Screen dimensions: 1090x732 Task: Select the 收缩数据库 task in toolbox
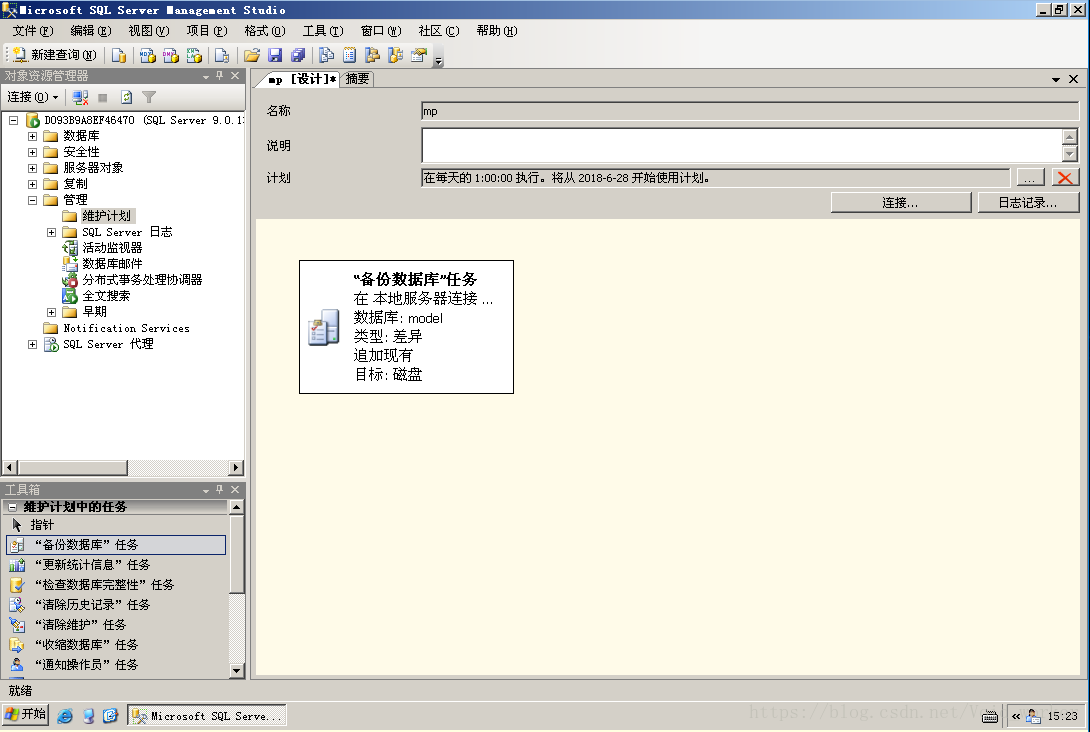click(115, 645)
